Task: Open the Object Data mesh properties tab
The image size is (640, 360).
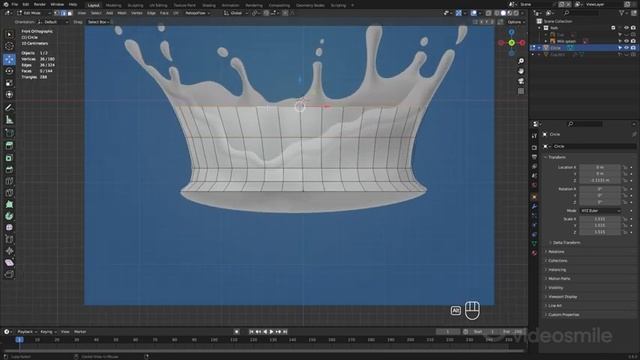Action: click(534, 244)
